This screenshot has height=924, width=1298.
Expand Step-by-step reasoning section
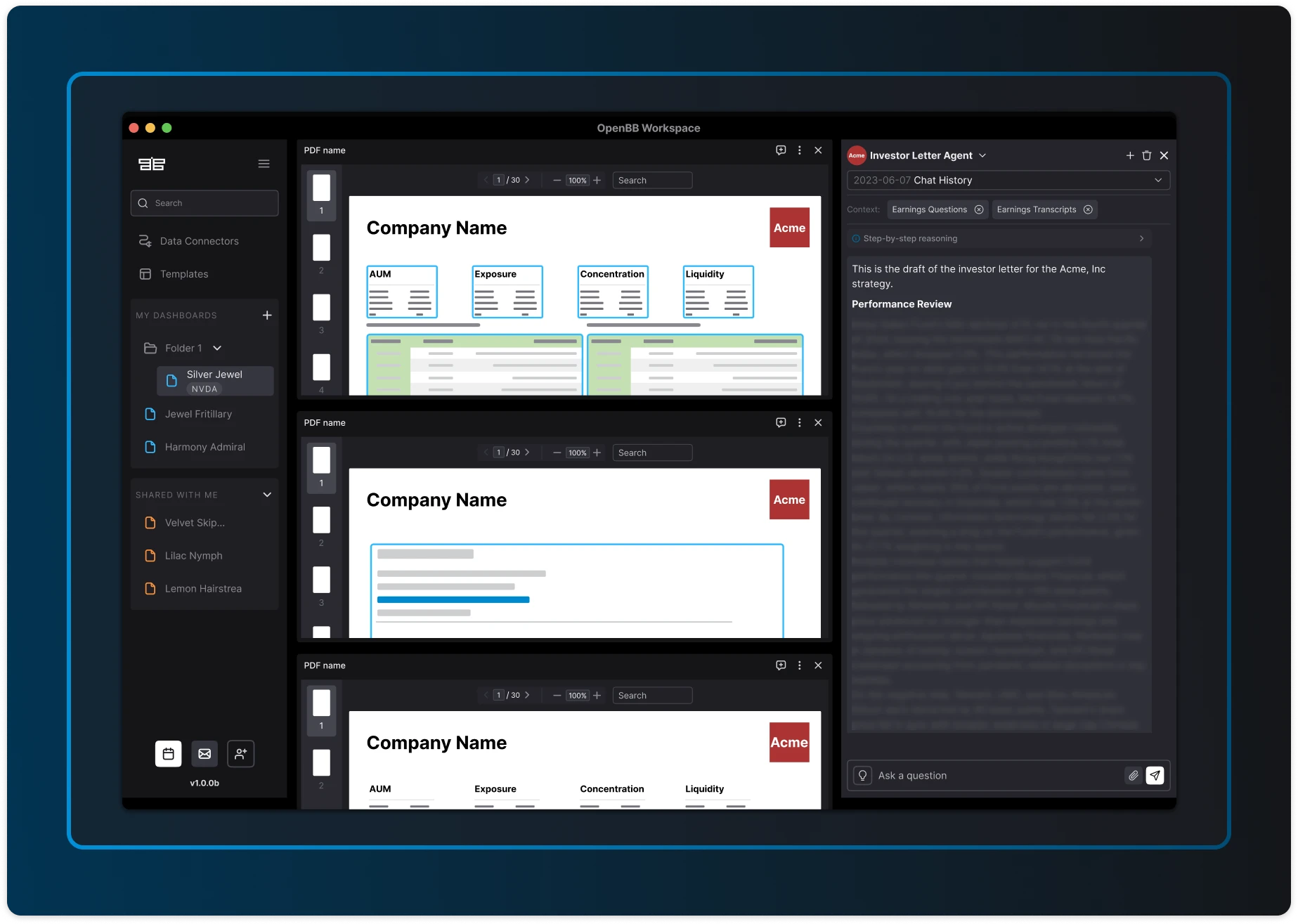click(1141, 239)
